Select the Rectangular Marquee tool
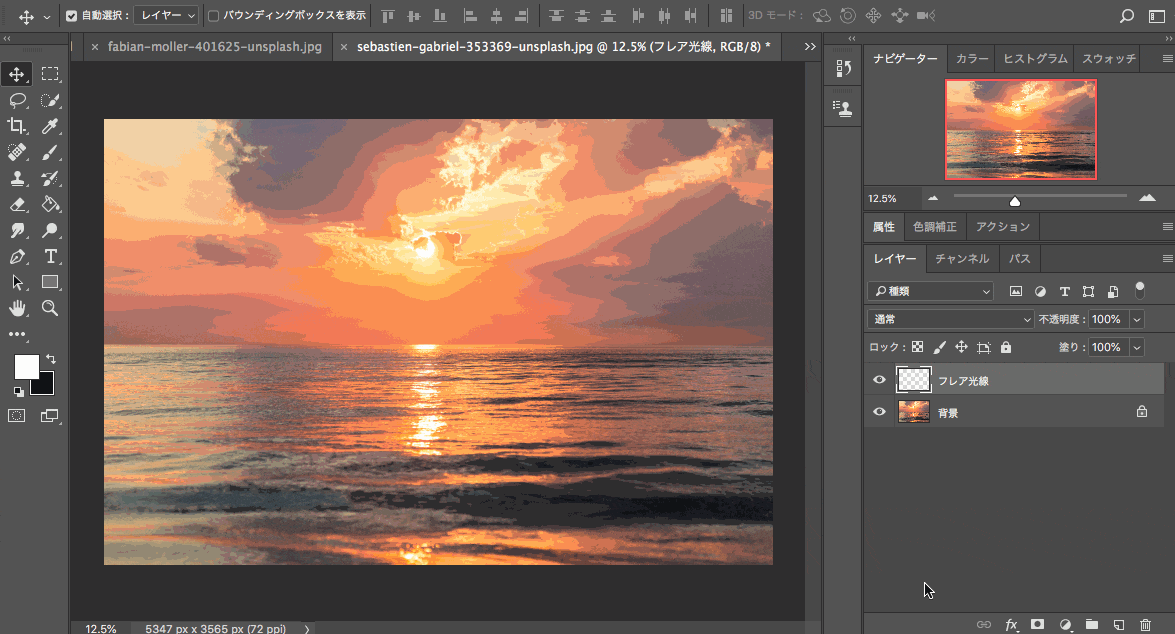The image size is (1175, 634). click(50, 74)
